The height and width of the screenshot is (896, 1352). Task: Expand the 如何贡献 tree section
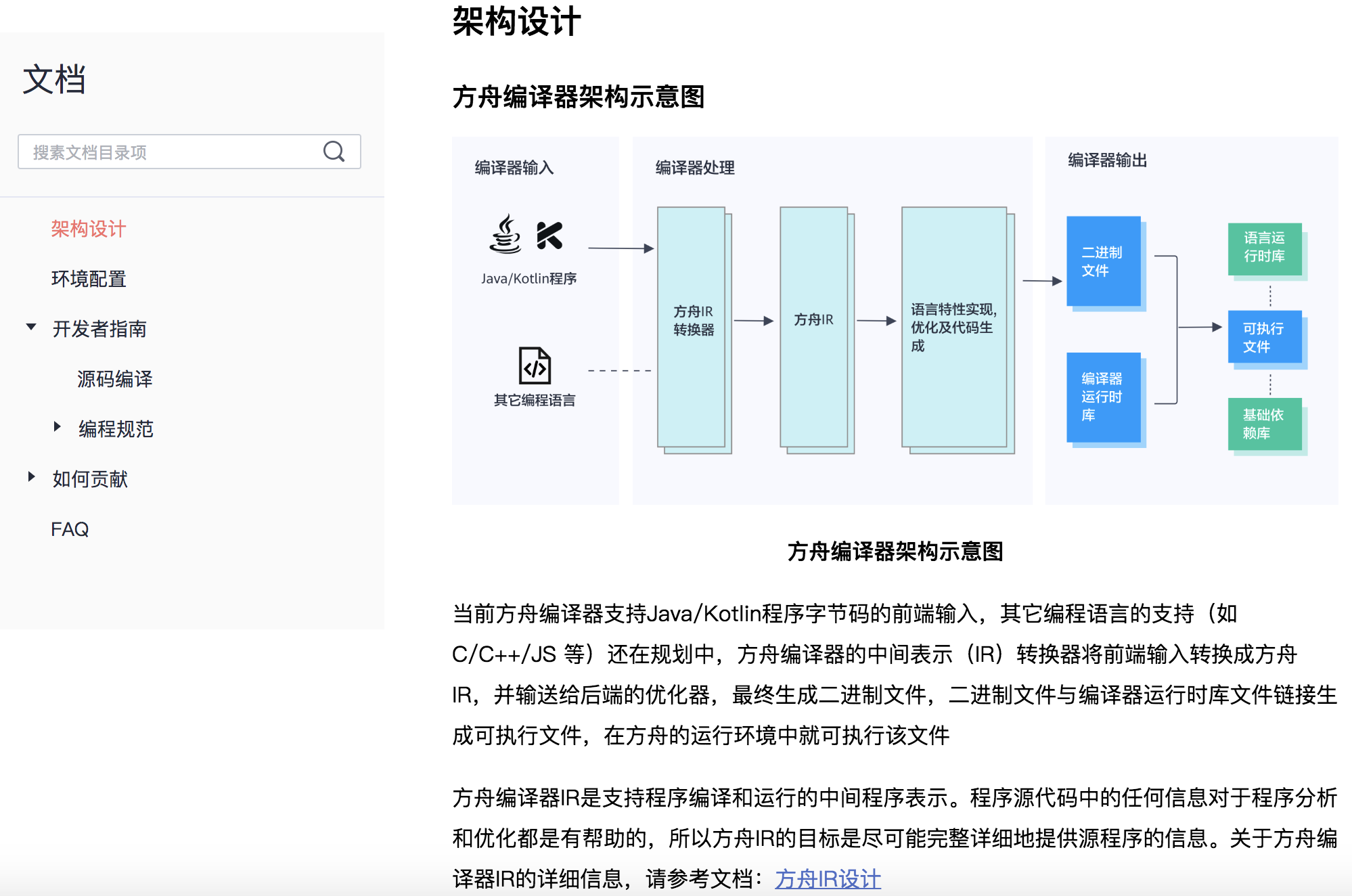coord(31,477)
